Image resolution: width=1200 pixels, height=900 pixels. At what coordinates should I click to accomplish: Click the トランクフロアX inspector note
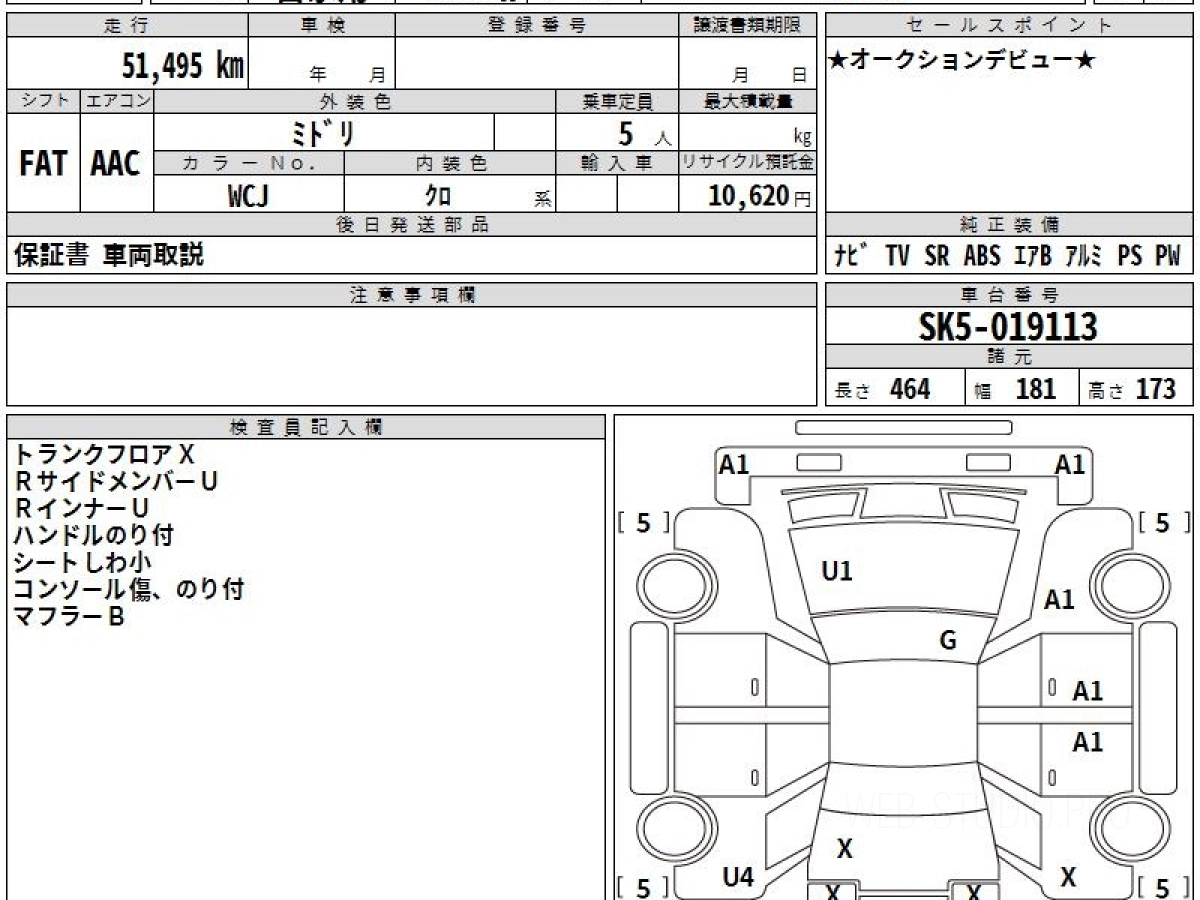click(x=105, y=454)
